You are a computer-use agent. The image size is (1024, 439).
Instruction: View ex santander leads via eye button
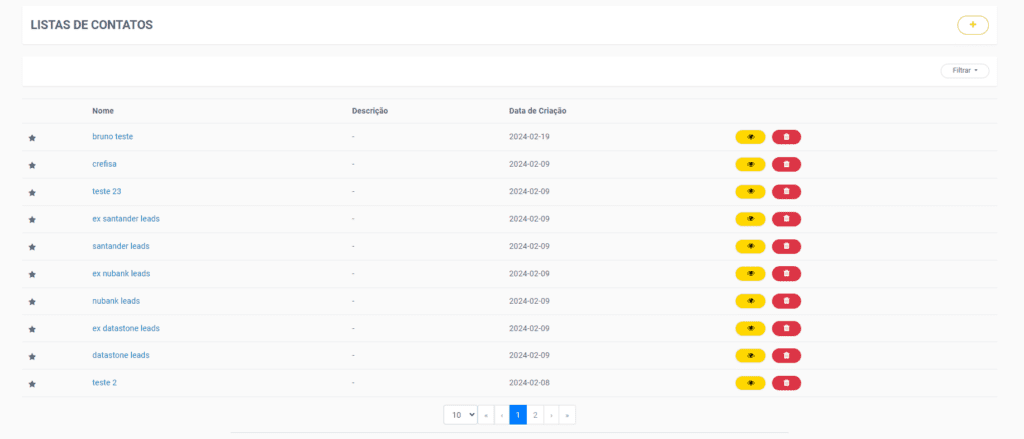point(750,219)
